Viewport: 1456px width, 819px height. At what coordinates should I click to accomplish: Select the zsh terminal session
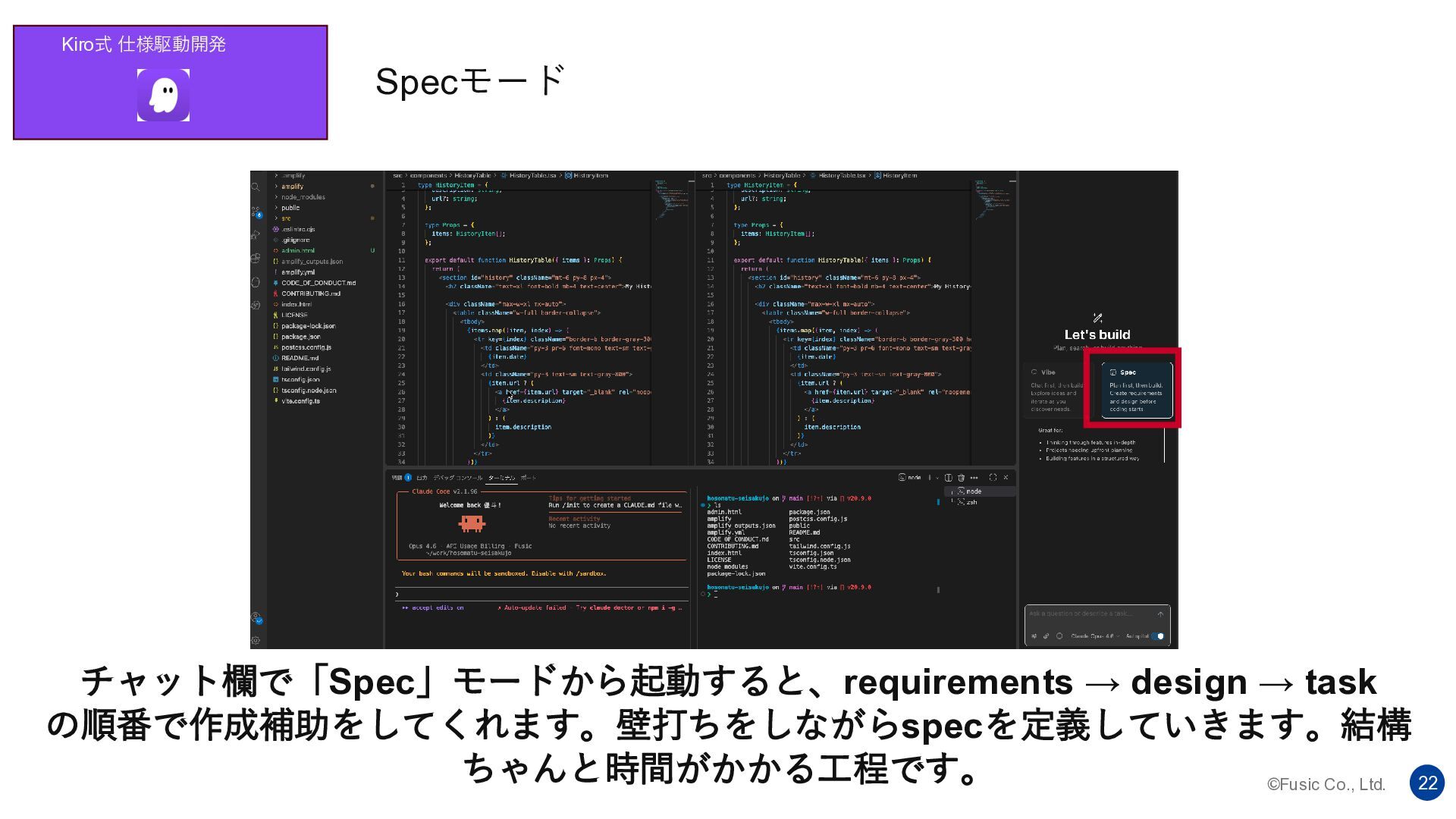[971, 502]
